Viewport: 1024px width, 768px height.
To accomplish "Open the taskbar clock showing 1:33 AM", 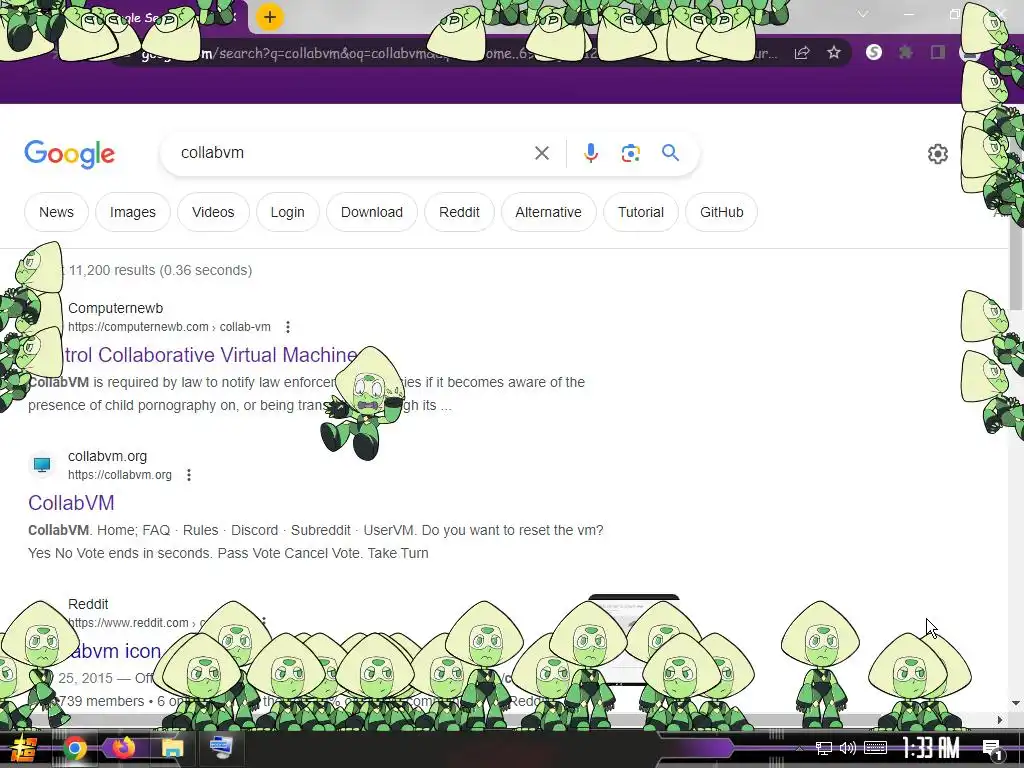I will coord(931,748).
